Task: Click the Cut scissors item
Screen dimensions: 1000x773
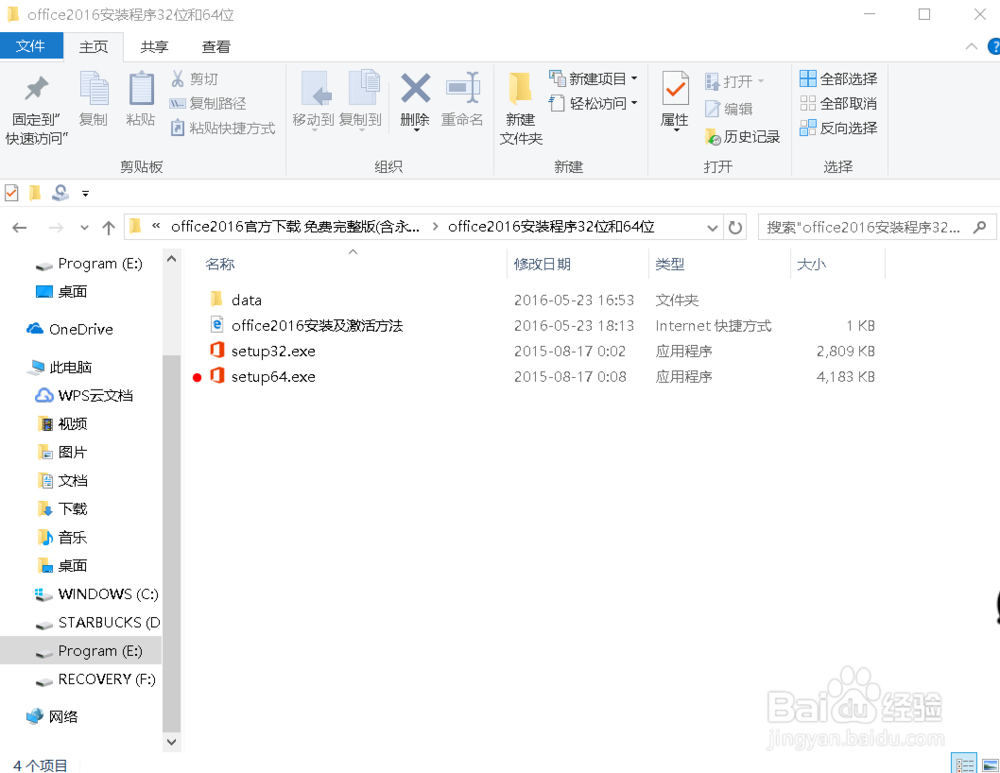Action: pos(195,78)
